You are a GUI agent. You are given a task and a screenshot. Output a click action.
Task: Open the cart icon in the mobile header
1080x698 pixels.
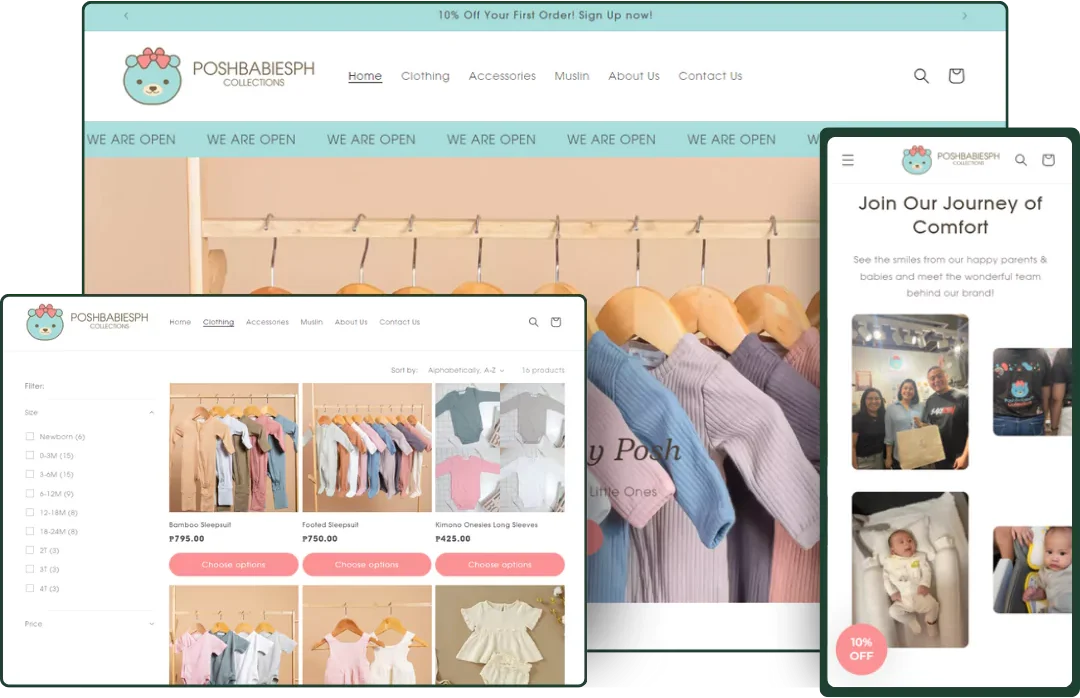click(1048, 159)
